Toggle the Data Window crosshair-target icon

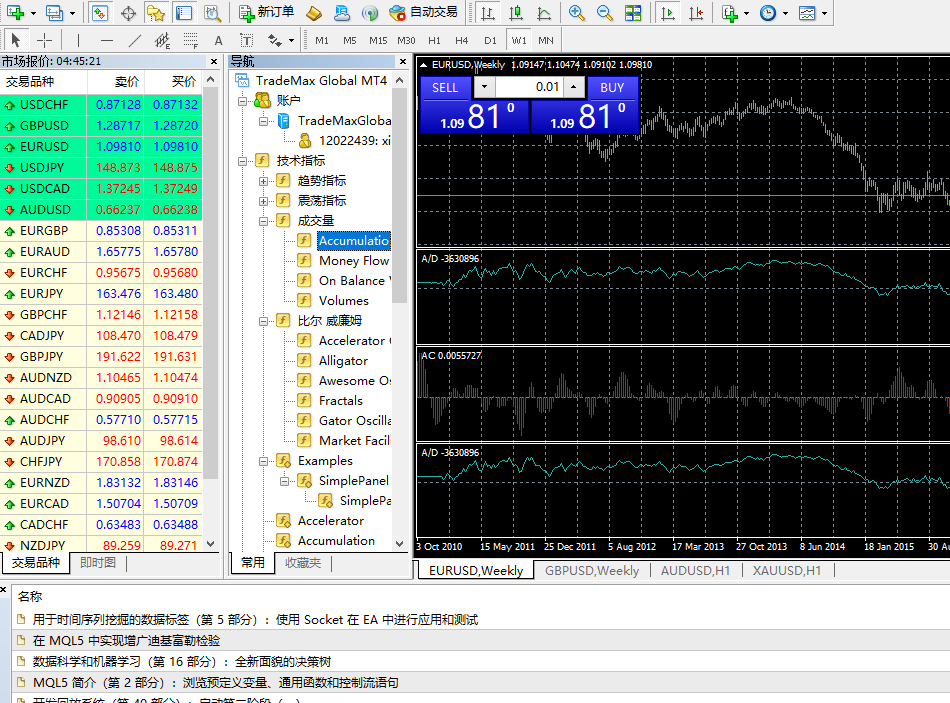[128, 13]
